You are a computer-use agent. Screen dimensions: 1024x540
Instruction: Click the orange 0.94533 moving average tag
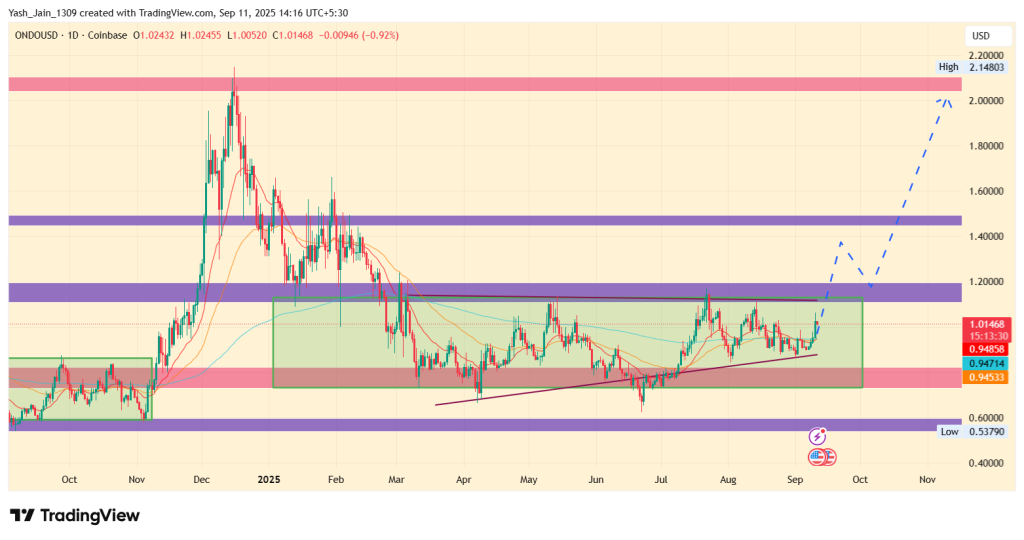tap(986, 376)
